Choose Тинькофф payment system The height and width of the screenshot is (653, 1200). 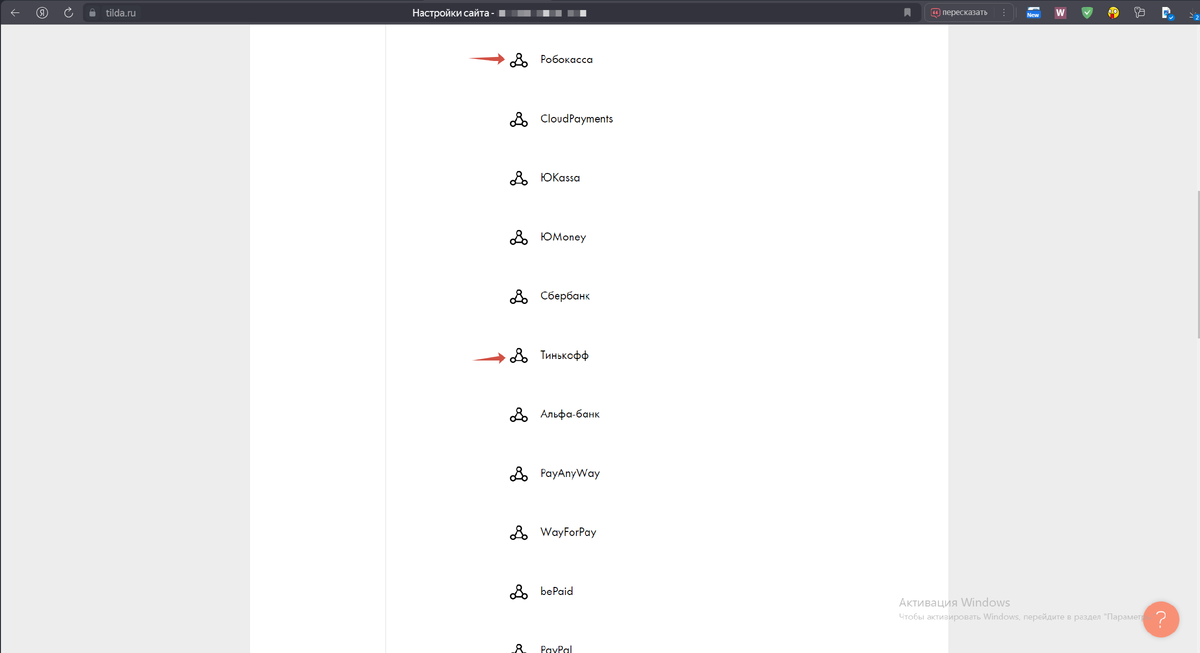tap(564, 355)
